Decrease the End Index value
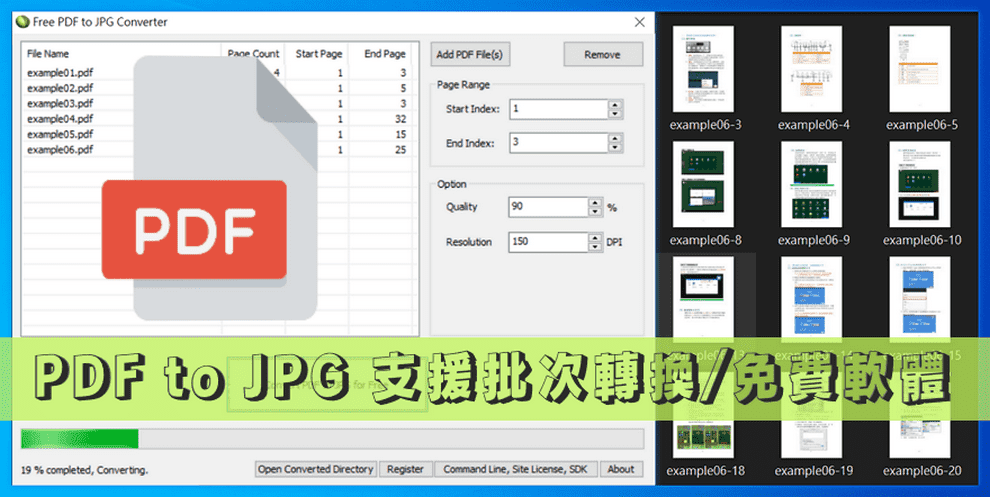 [614, 148]
